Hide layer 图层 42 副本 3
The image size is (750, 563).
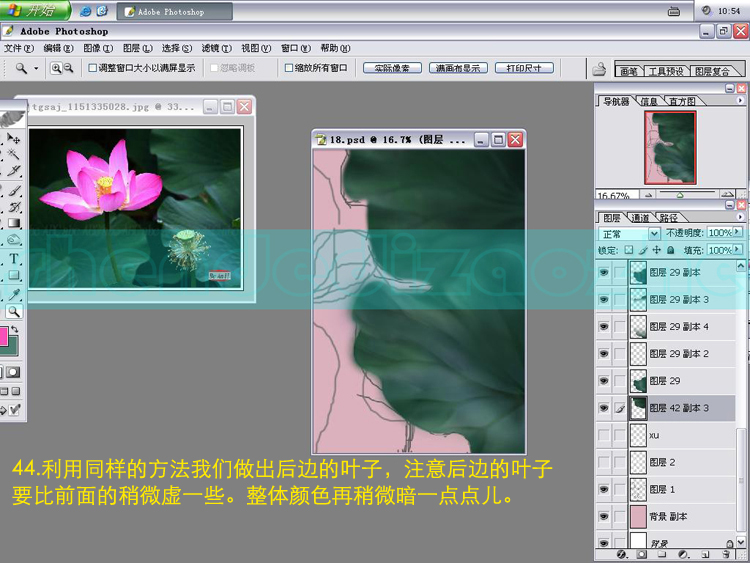point(604,408)
